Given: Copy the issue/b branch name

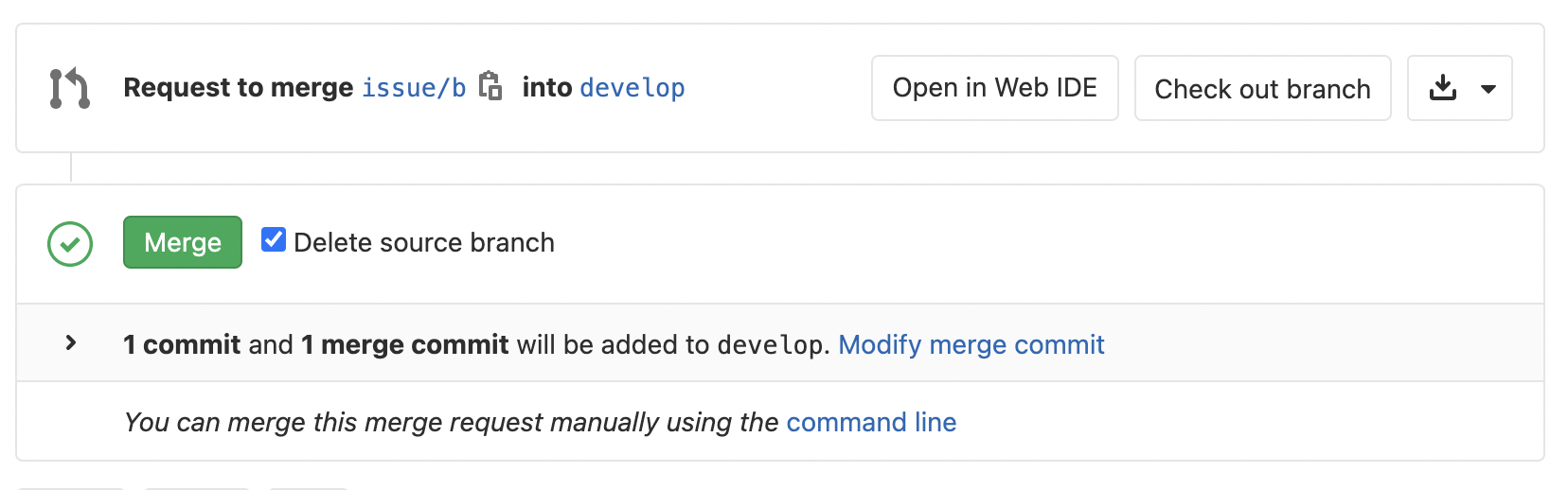Looking at the screenshot, I should (490, 86).
